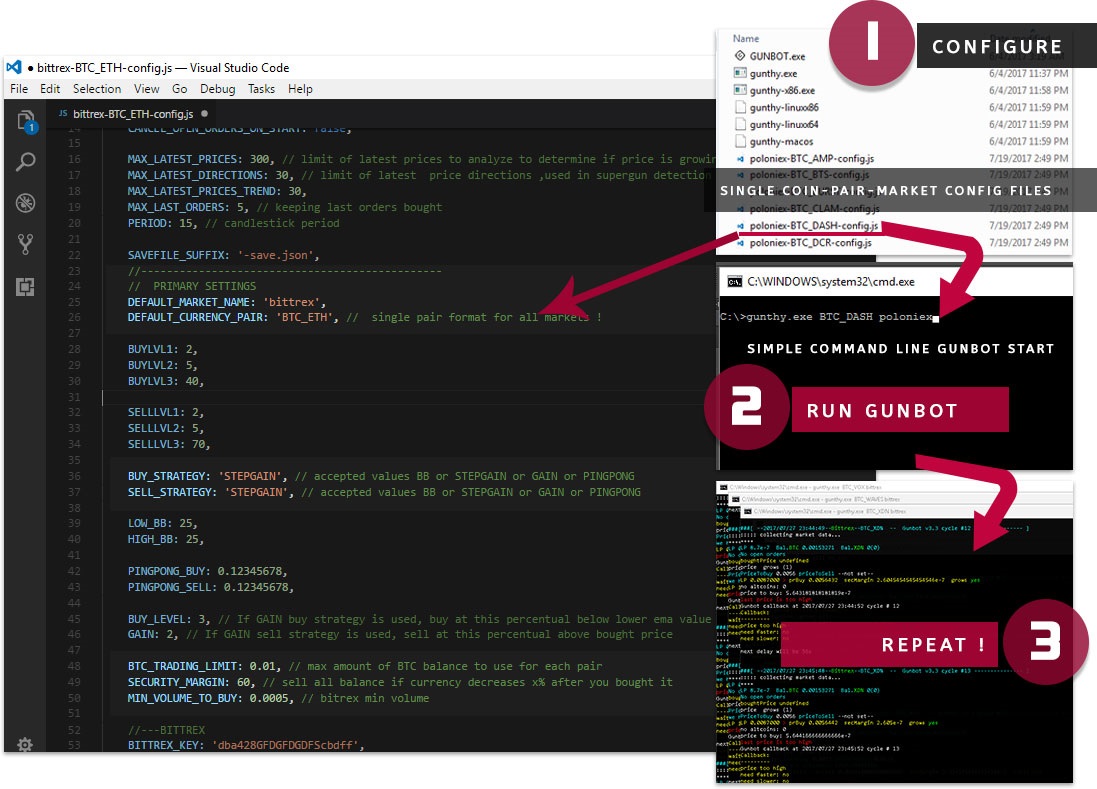Click the Visual Studio Code logo icon
1097x789 pixels.
(14, 67)
